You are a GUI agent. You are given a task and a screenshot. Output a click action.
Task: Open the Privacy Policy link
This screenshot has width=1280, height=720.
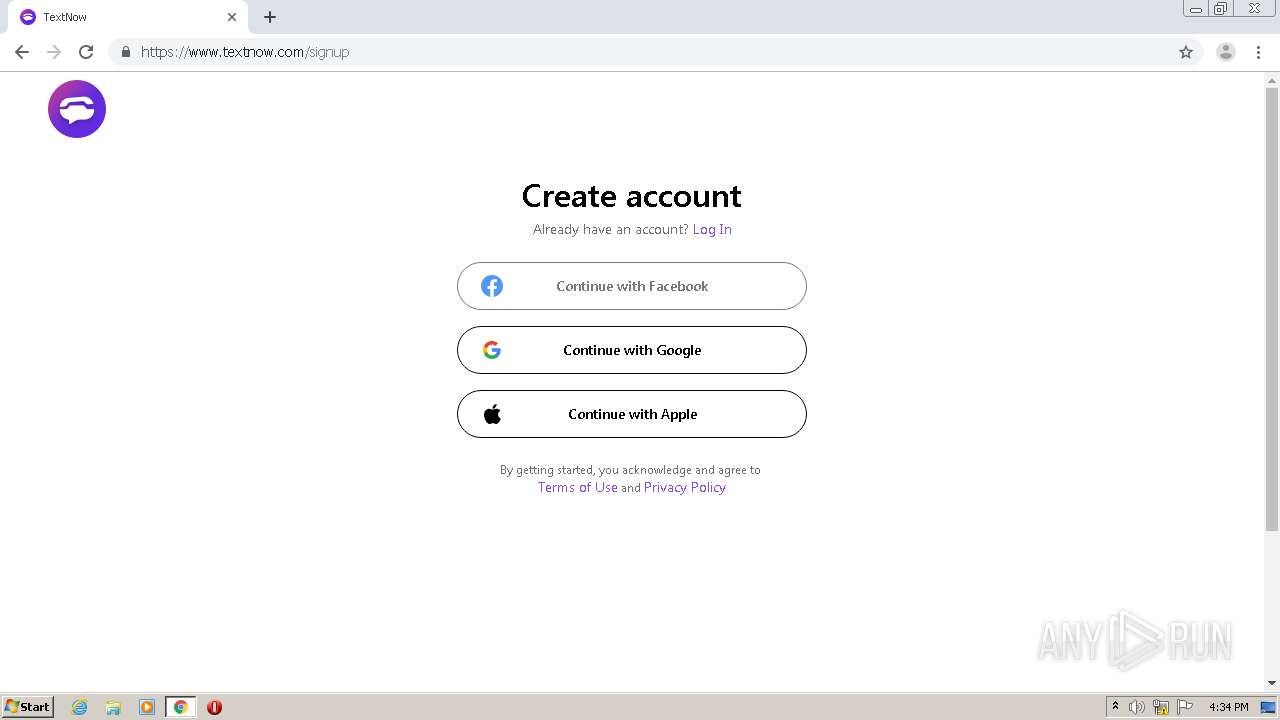coord(685,487)
